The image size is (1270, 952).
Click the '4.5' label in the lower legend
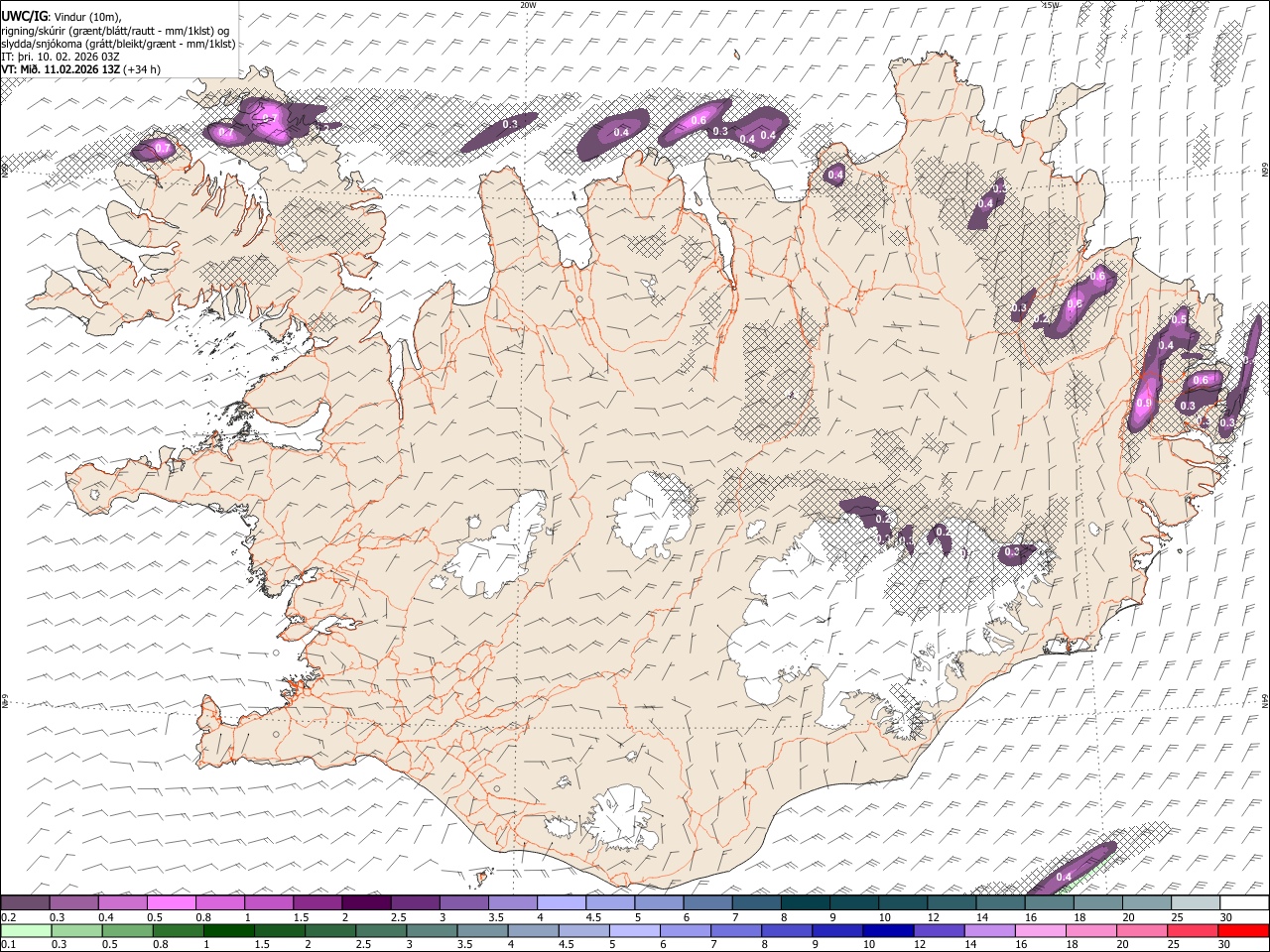567,944
